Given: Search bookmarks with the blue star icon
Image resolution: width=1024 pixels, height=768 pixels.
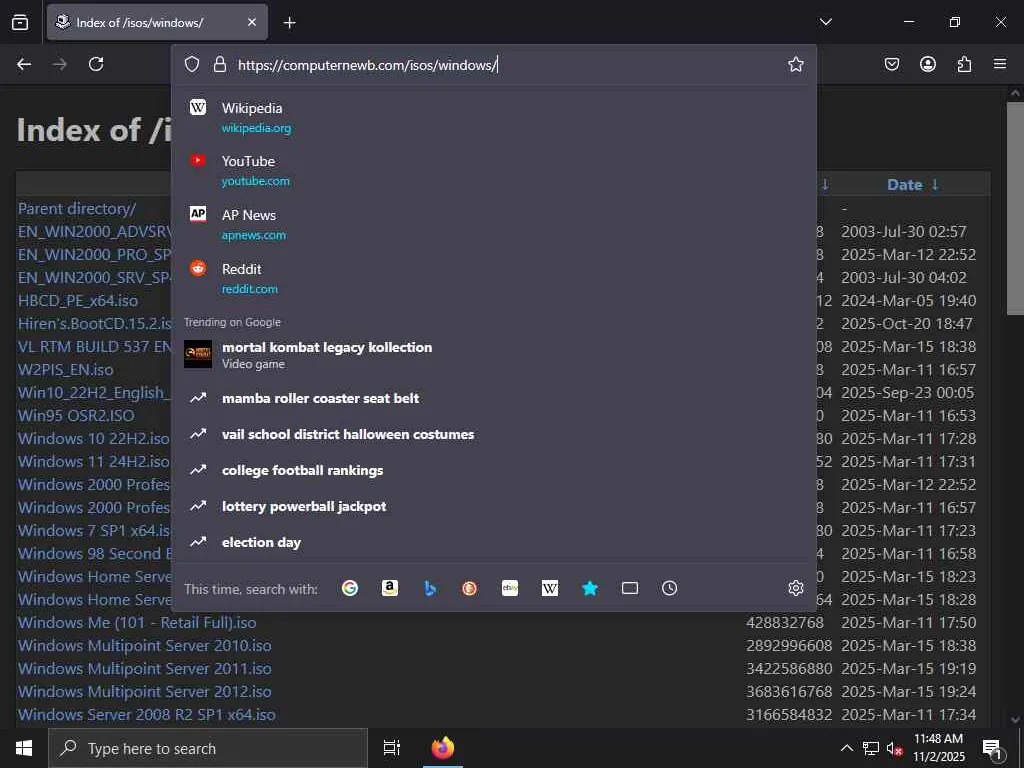Looking at the screenshot, I should click(590, 588).
